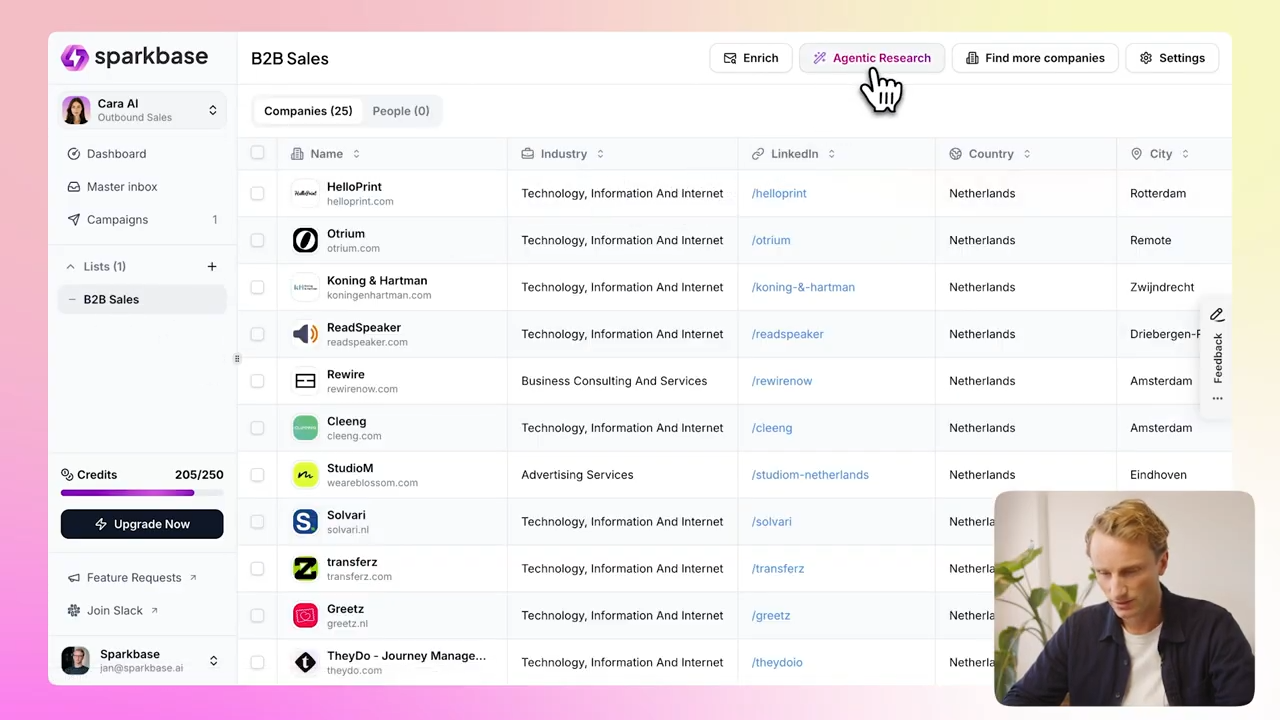Screen dimensions: 1280x720
Task: Open /otrium LinkedIn link
Action: click(771, 241)
